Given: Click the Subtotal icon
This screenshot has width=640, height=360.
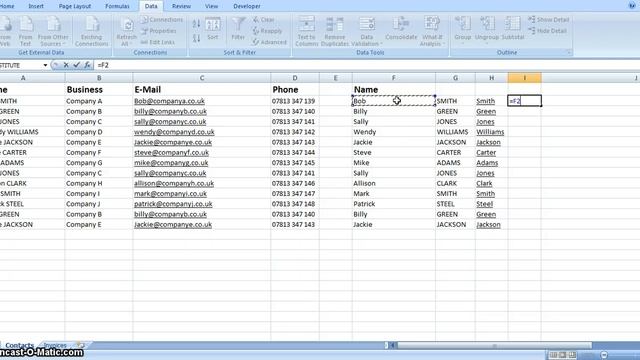Looking at the screenshot, I should [x=513, y=29].
